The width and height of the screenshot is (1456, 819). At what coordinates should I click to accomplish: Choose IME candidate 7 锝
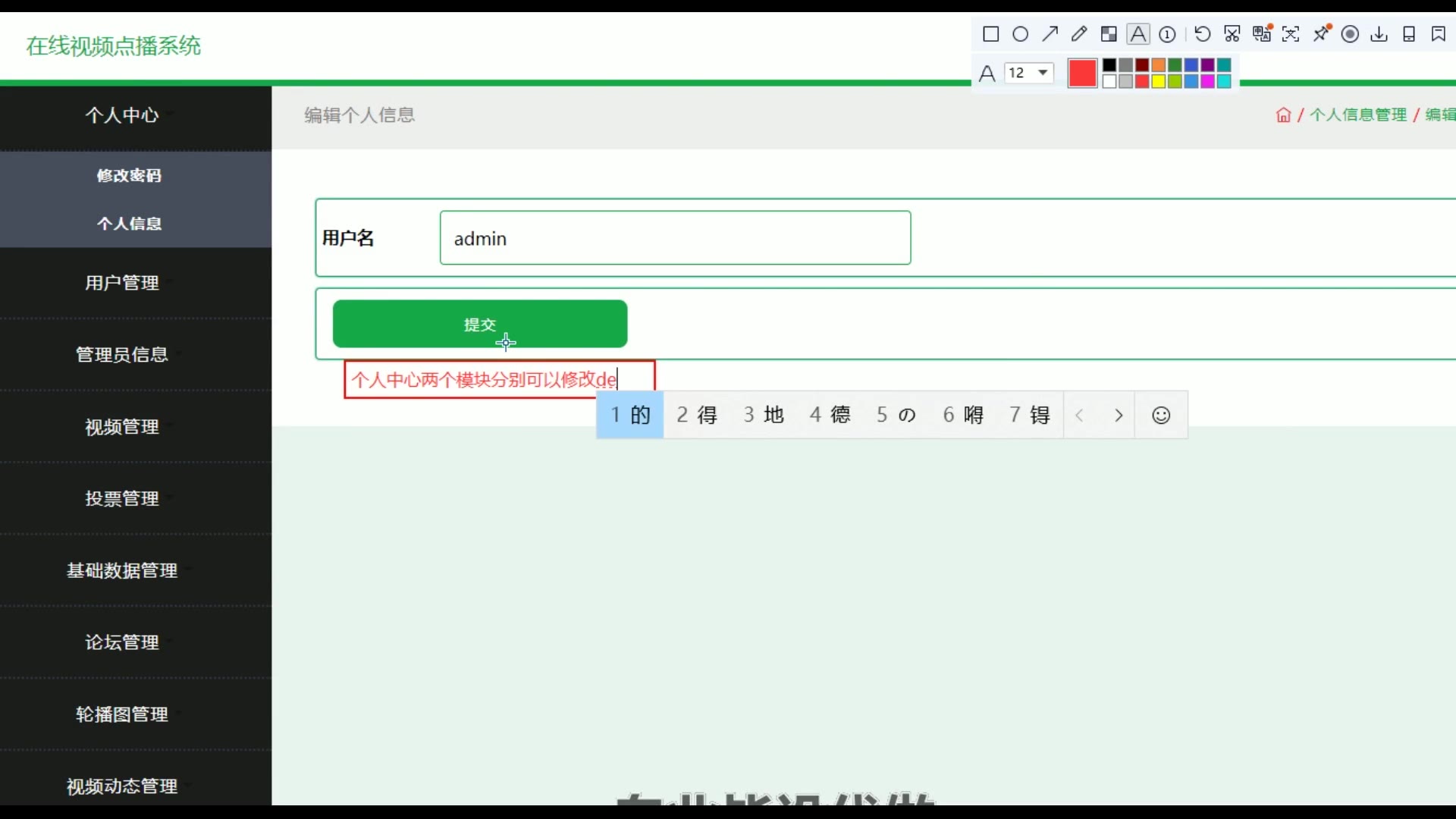1030,415
